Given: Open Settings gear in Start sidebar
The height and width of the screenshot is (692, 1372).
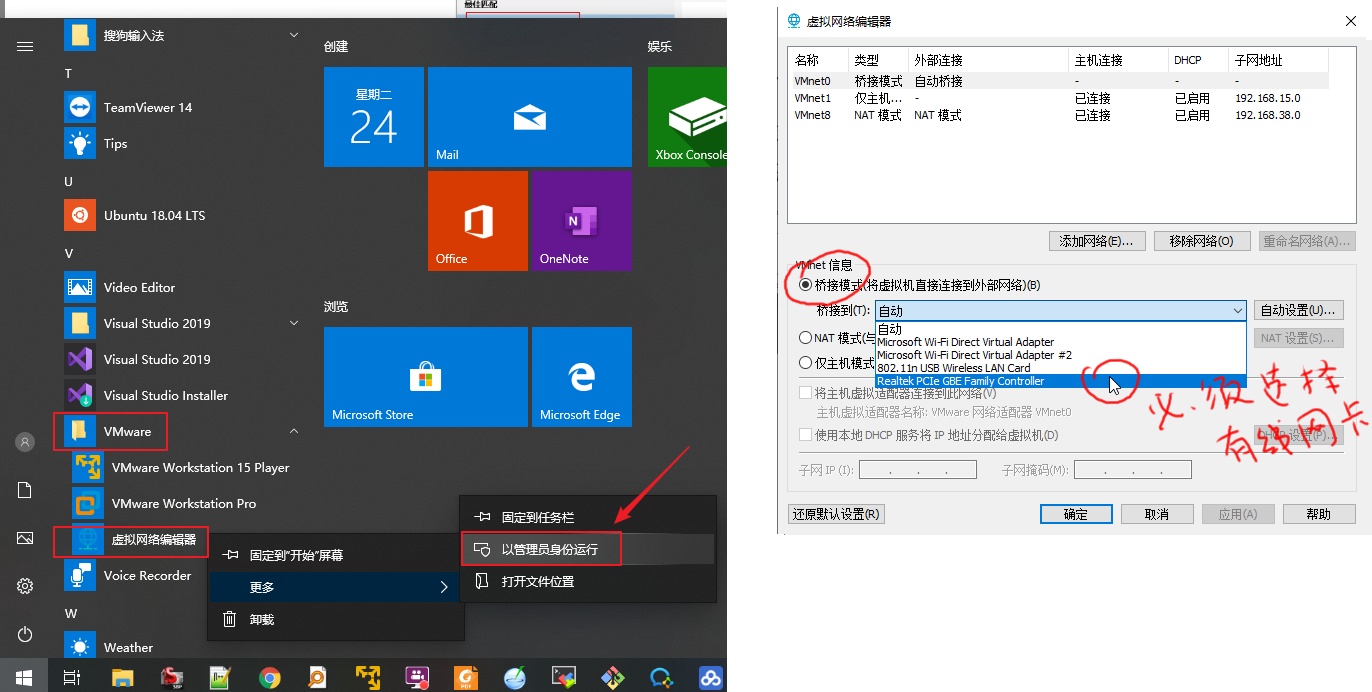Looking at the screenshot, I should point(25,586).
